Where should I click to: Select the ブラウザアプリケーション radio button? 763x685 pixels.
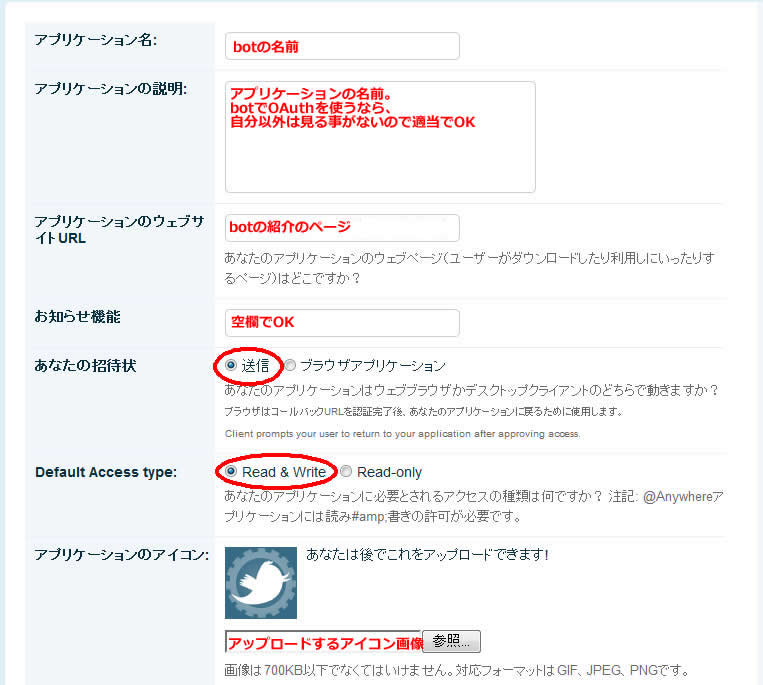tap(290, 365)
